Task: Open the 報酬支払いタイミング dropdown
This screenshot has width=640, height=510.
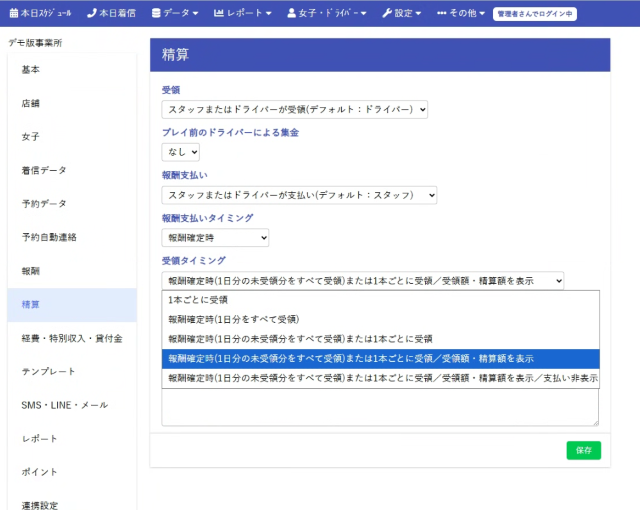Action: [215, 238]
